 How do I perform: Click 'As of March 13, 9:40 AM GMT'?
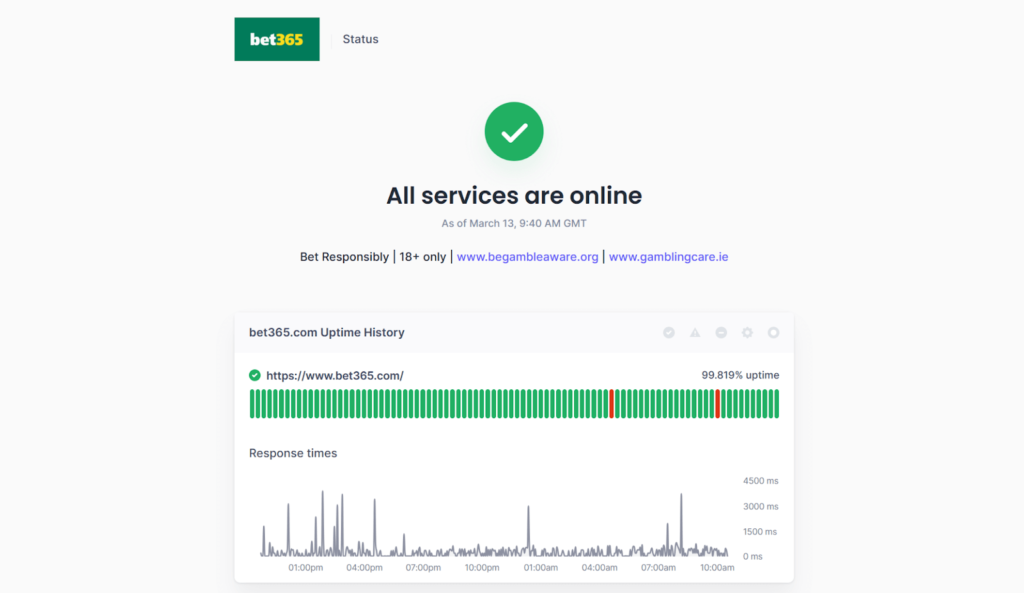click(514, 223)
